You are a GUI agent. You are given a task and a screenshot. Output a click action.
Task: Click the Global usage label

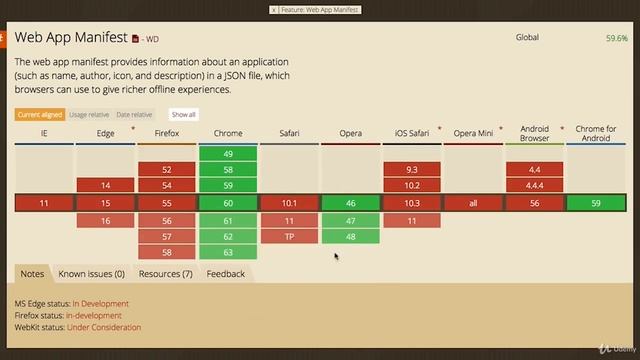[x=527, y=37]
